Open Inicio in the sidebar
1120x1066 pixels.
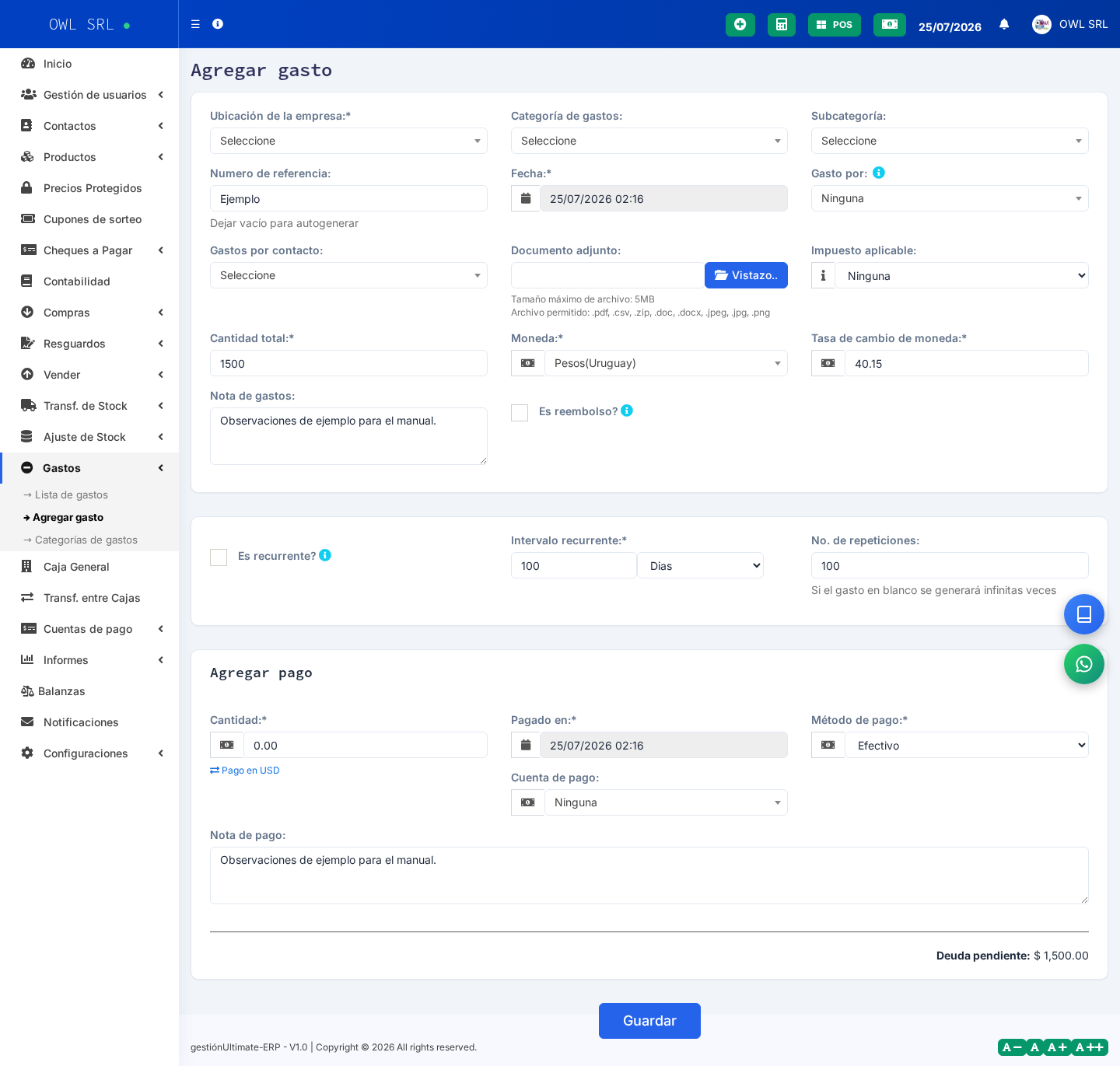89,64
